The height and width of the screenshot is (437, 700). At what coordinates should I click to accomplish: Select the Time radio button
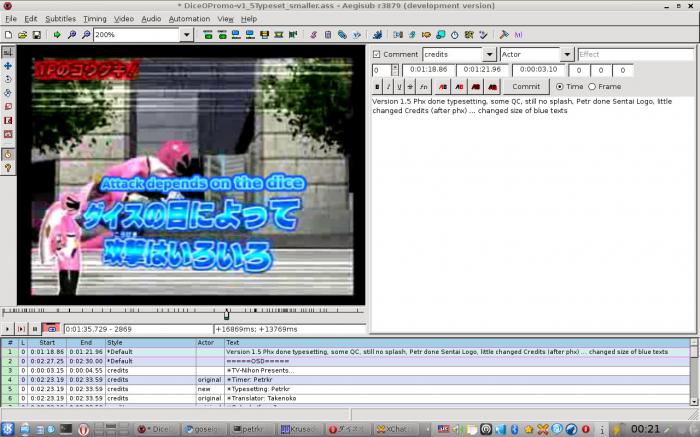559,87
